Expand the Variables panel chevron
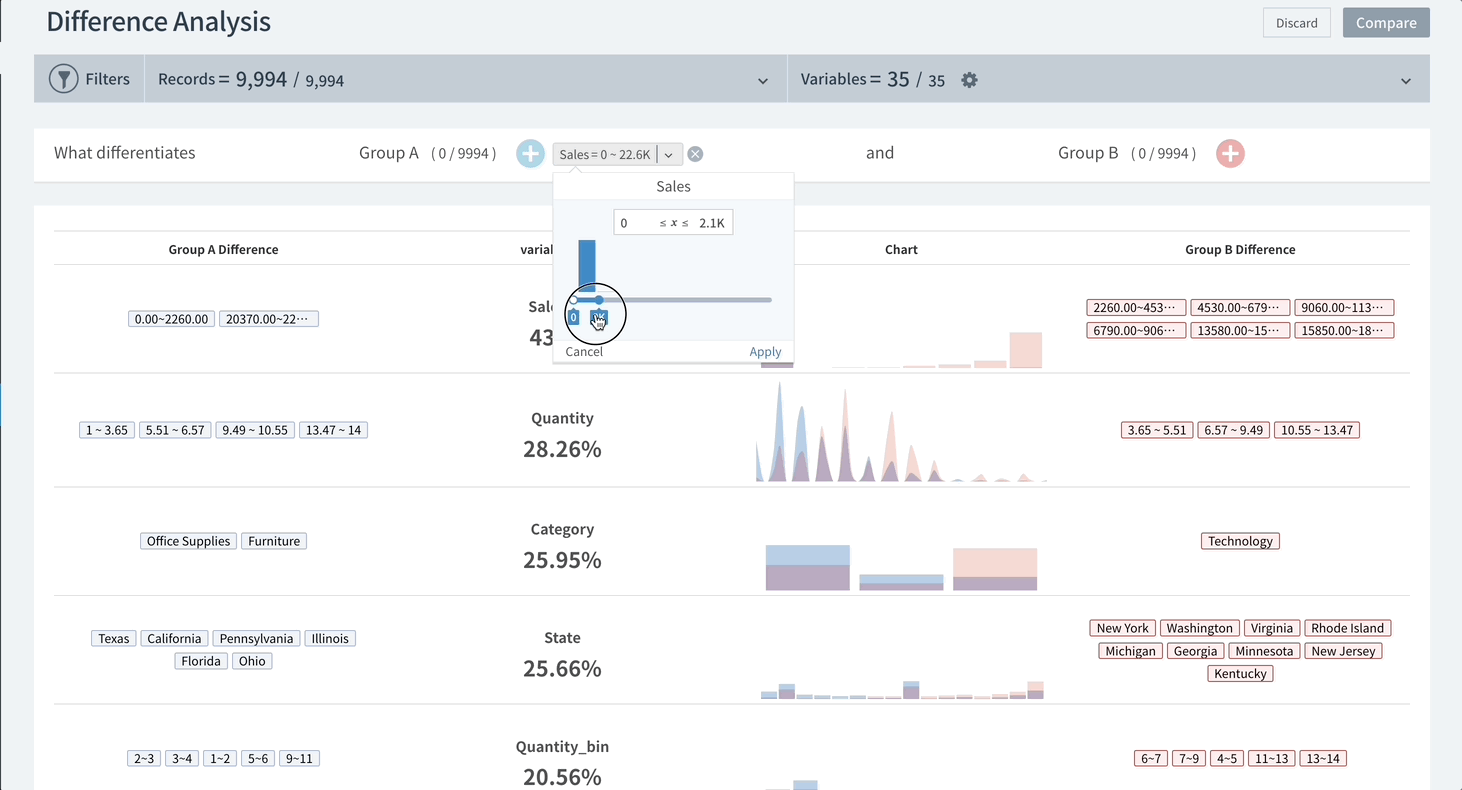This screenshot has width=1462, height=790. coord(1406,81)
